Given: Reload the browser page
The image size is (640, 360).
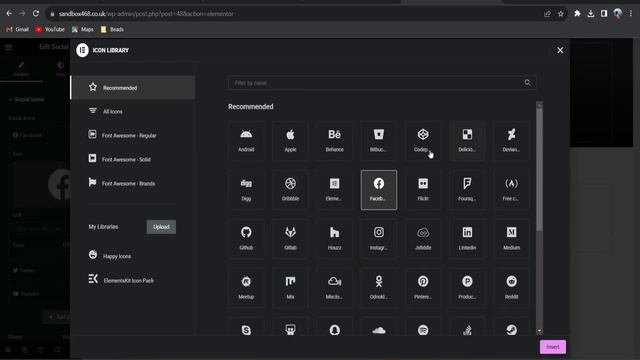Looking at the screenshot, I should tap(36, 13).
